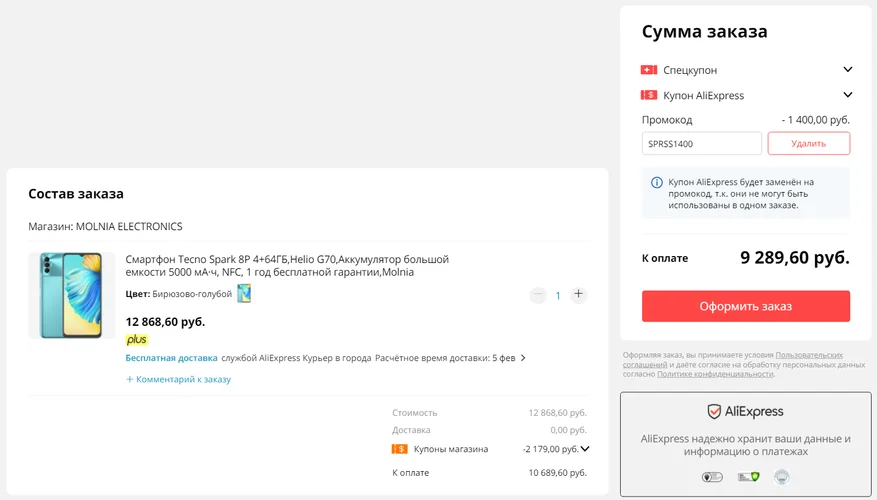Increase quantity with the plus button
Screen dimensions: 877x500
pyautogui.click(x=578, y=294)
